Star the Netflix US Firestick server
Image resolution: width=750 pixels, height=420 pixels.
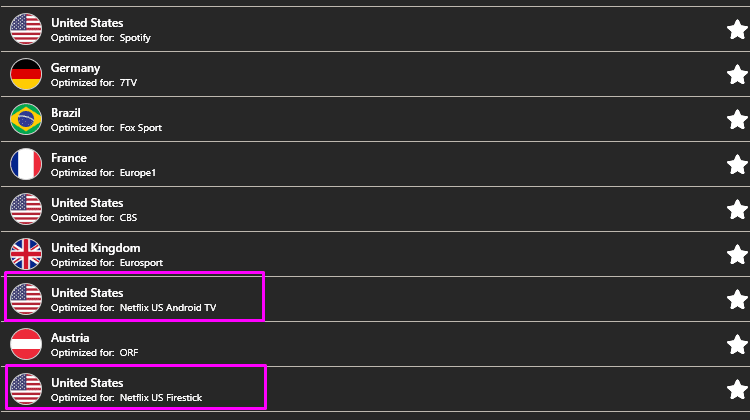[x=737, y=389]
